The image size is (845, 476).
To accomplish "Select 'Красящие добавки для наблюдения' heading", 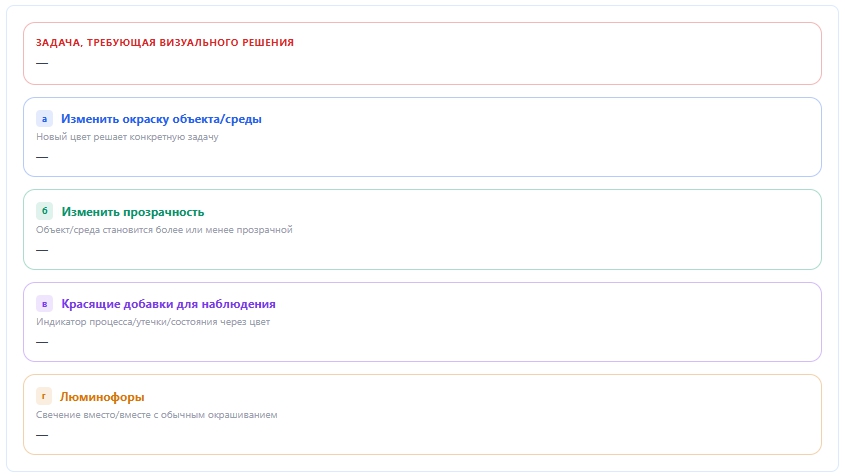I will pyautogui.click(x=168, y=304).
